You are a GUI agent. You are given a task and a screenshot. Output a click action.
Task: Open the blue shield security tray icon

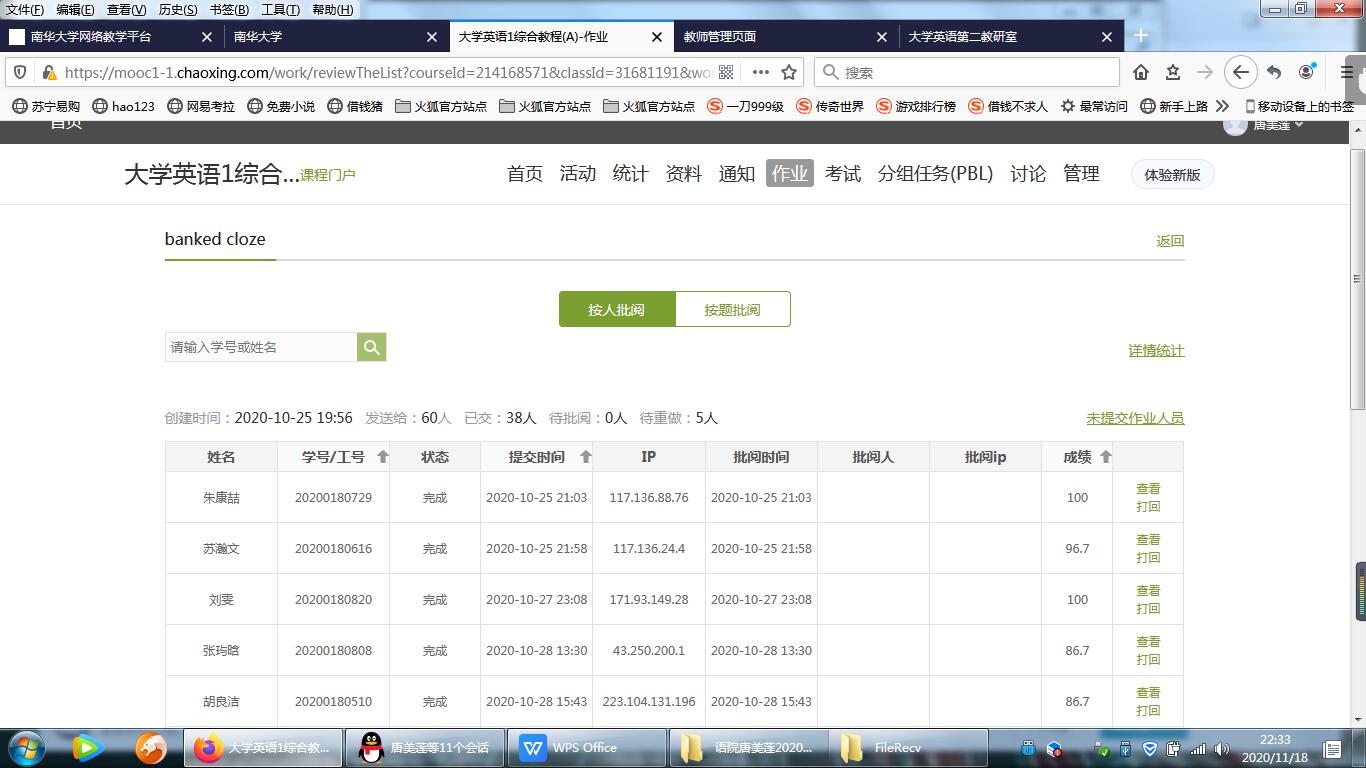[1150, 749]
